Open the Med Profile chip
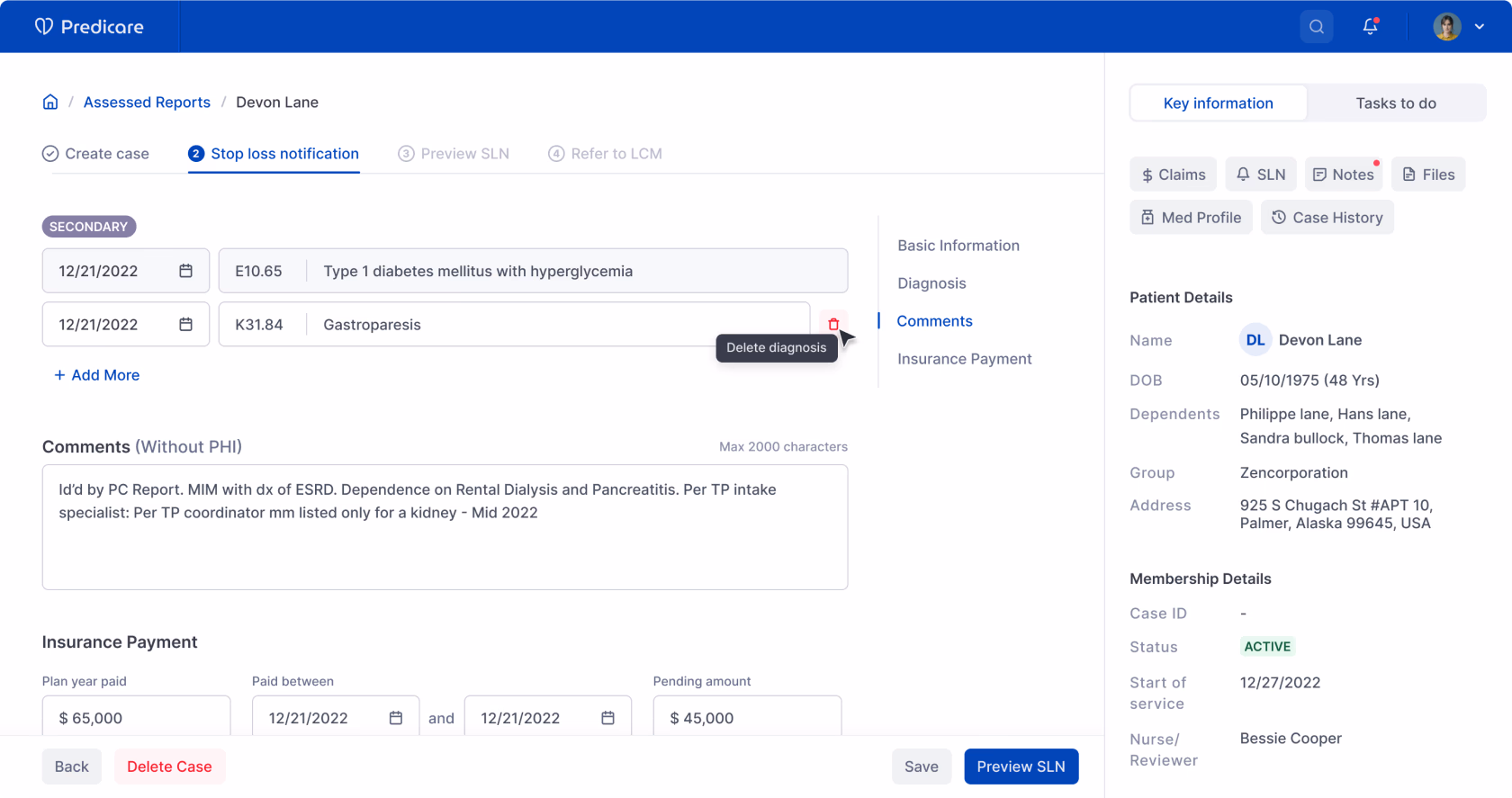Screen dimensions: 1512x798 coord(1191,218)
